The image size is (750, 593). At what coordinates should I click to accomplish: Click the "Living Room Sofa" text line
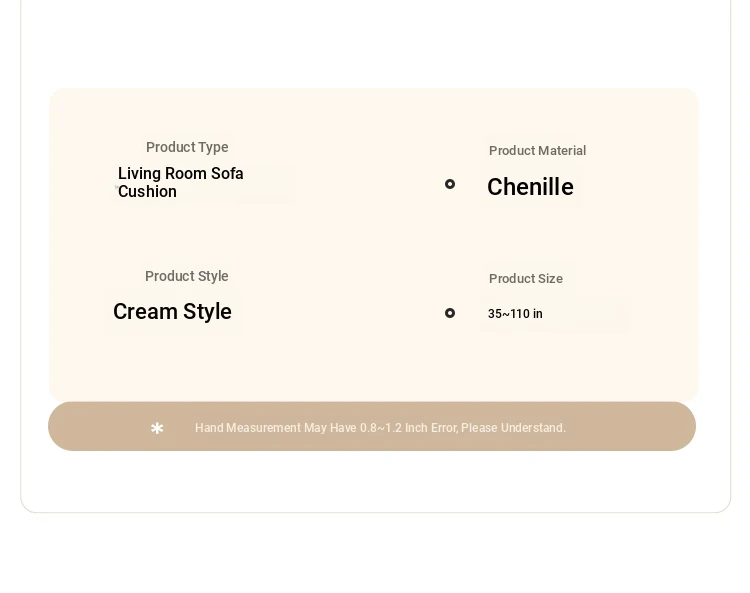click(181, 174)
